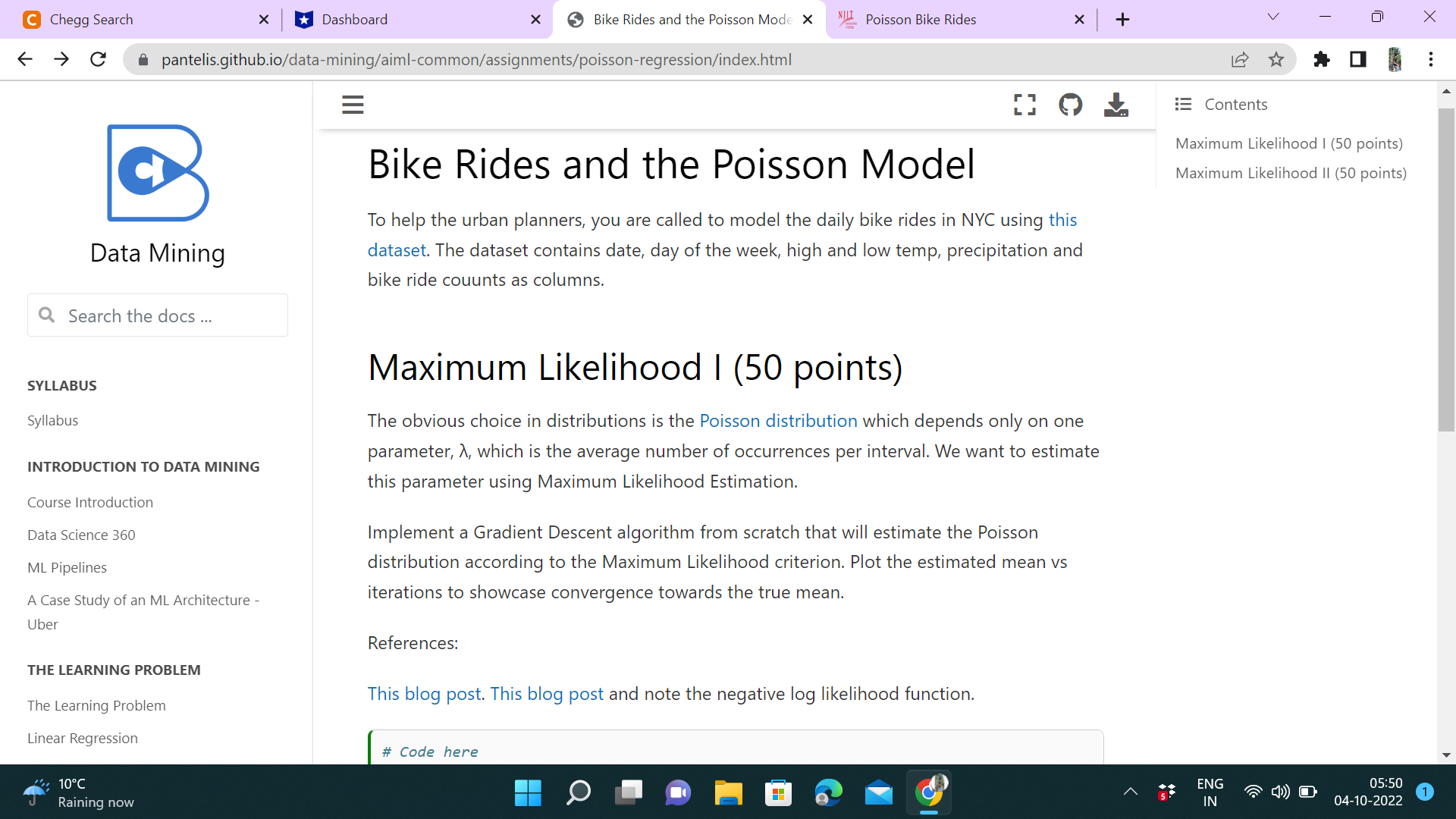This screenshot has width=1456, height=819.
Task: Switch to the Poisson Bike Rides tab
Action: tap(921, 19)
